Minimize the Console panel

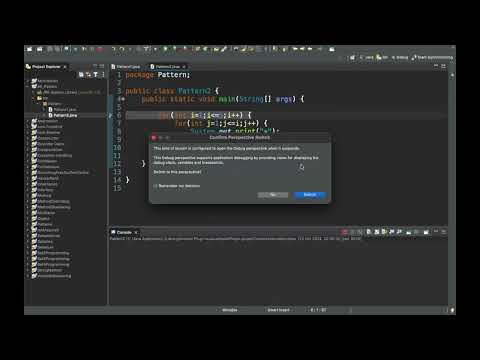[436, 231]
